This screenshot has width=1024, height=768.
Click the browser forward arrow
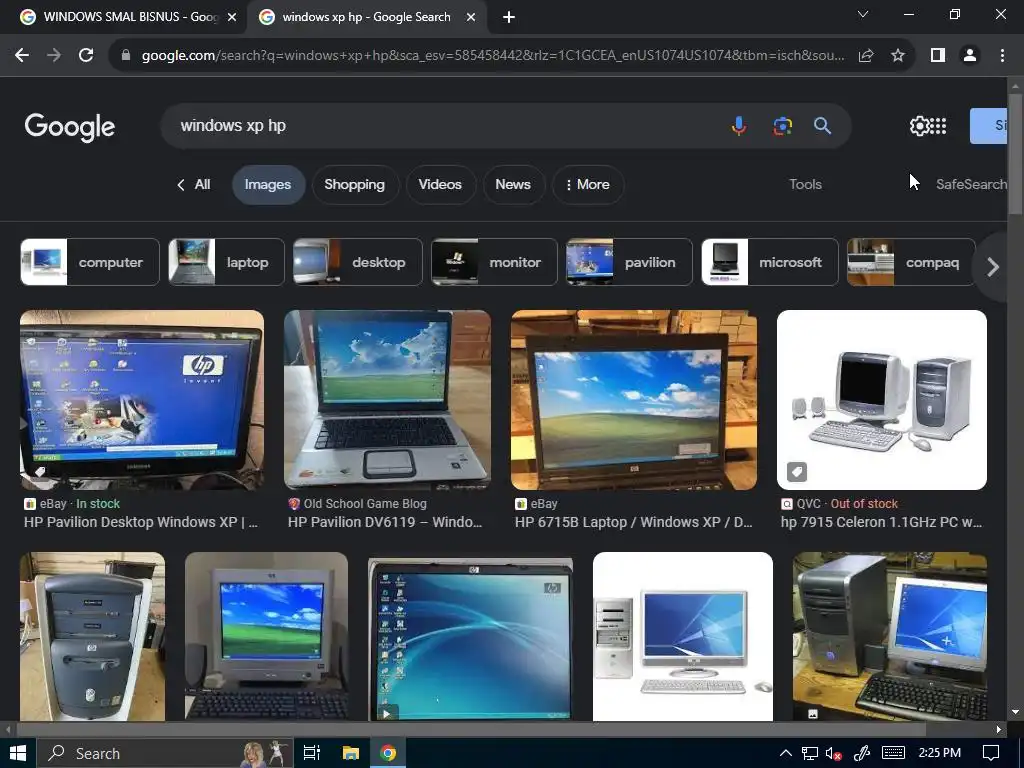tap(54, 56)
